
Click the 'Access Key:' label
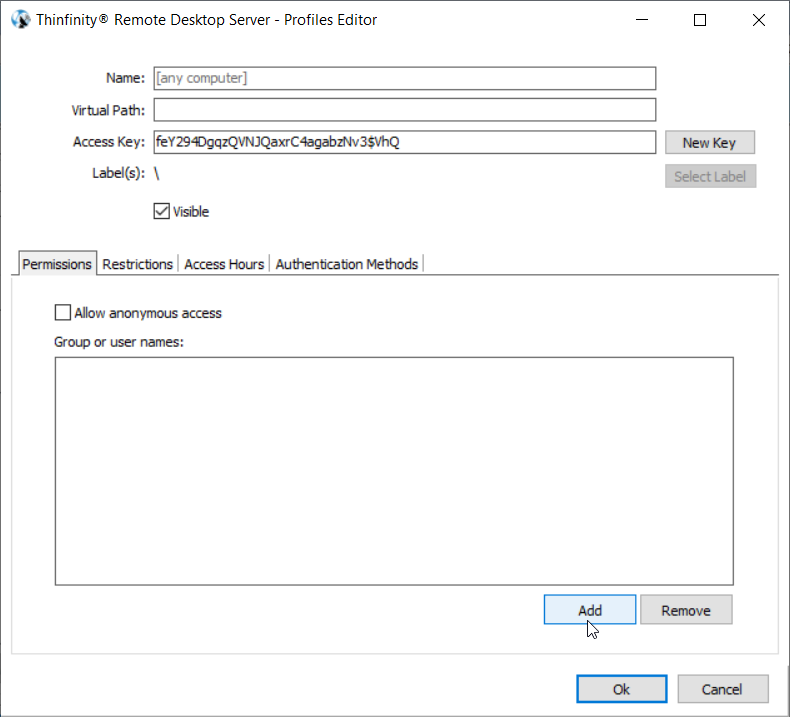pos(109,142)
